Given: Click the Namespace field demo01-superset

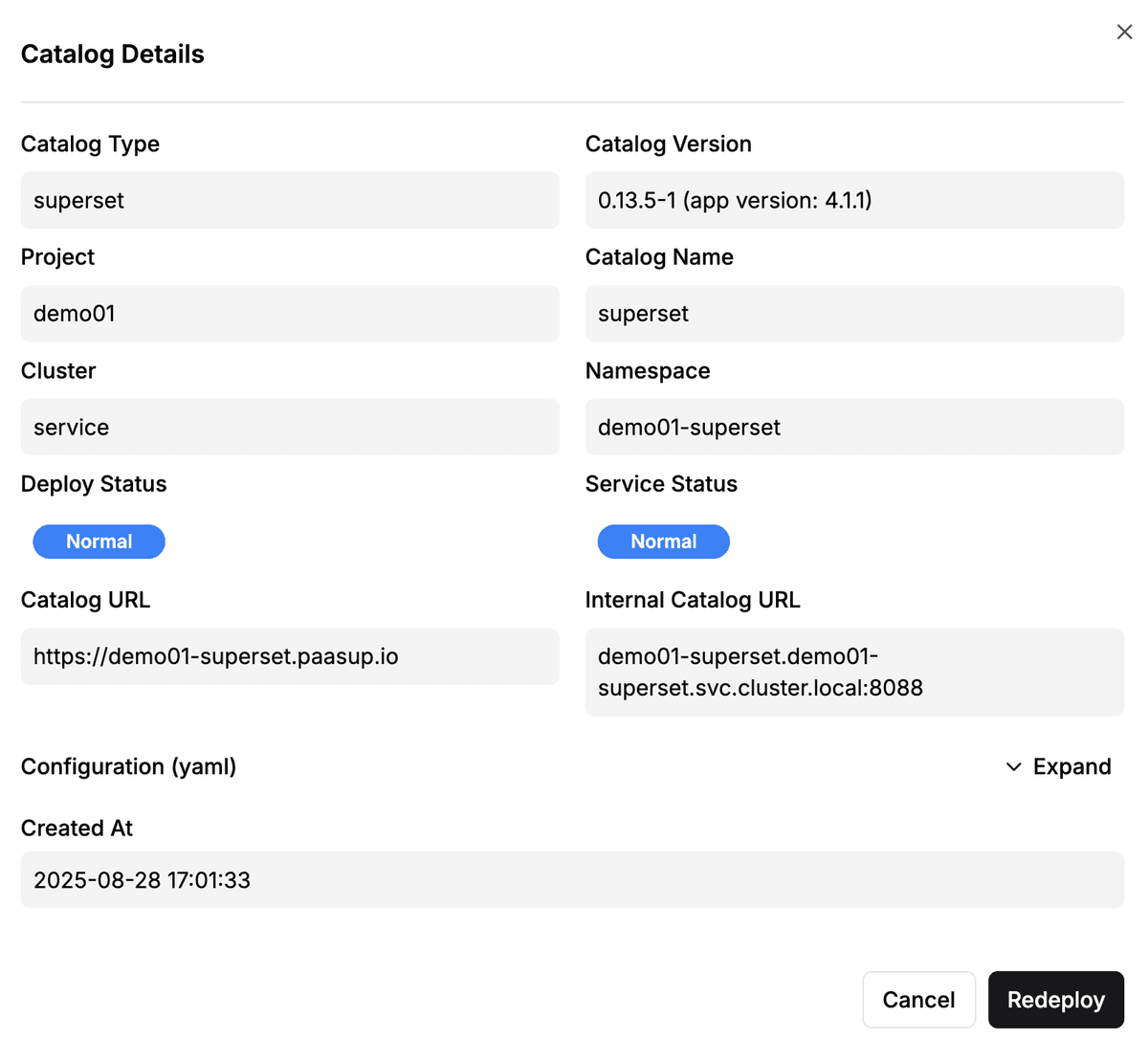Looking at the screenshot, I should [x=853, y=427].
